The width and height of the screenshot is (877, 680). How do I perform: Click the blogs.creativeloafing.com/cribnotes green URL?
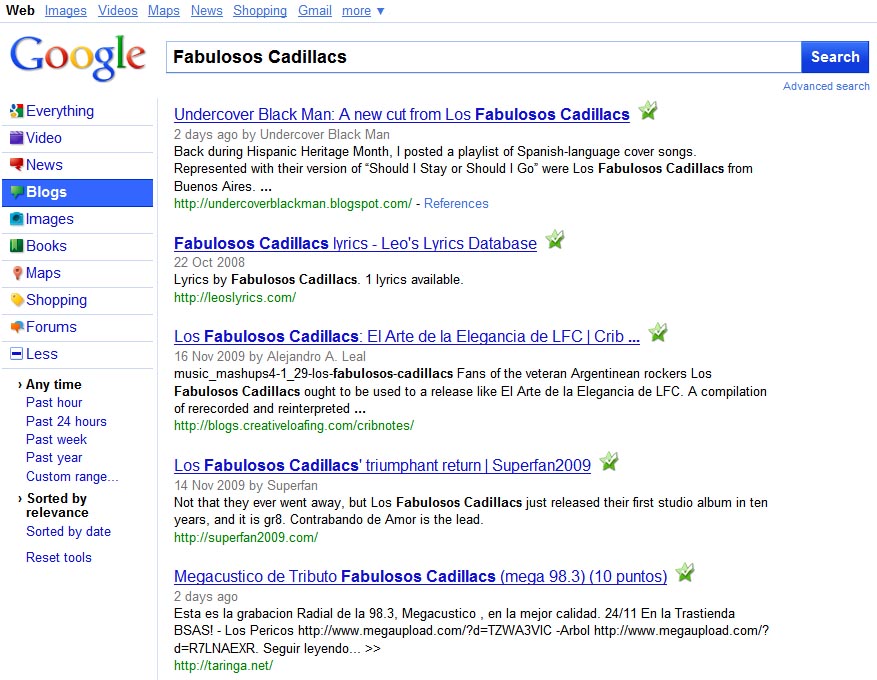pos(294,426)
